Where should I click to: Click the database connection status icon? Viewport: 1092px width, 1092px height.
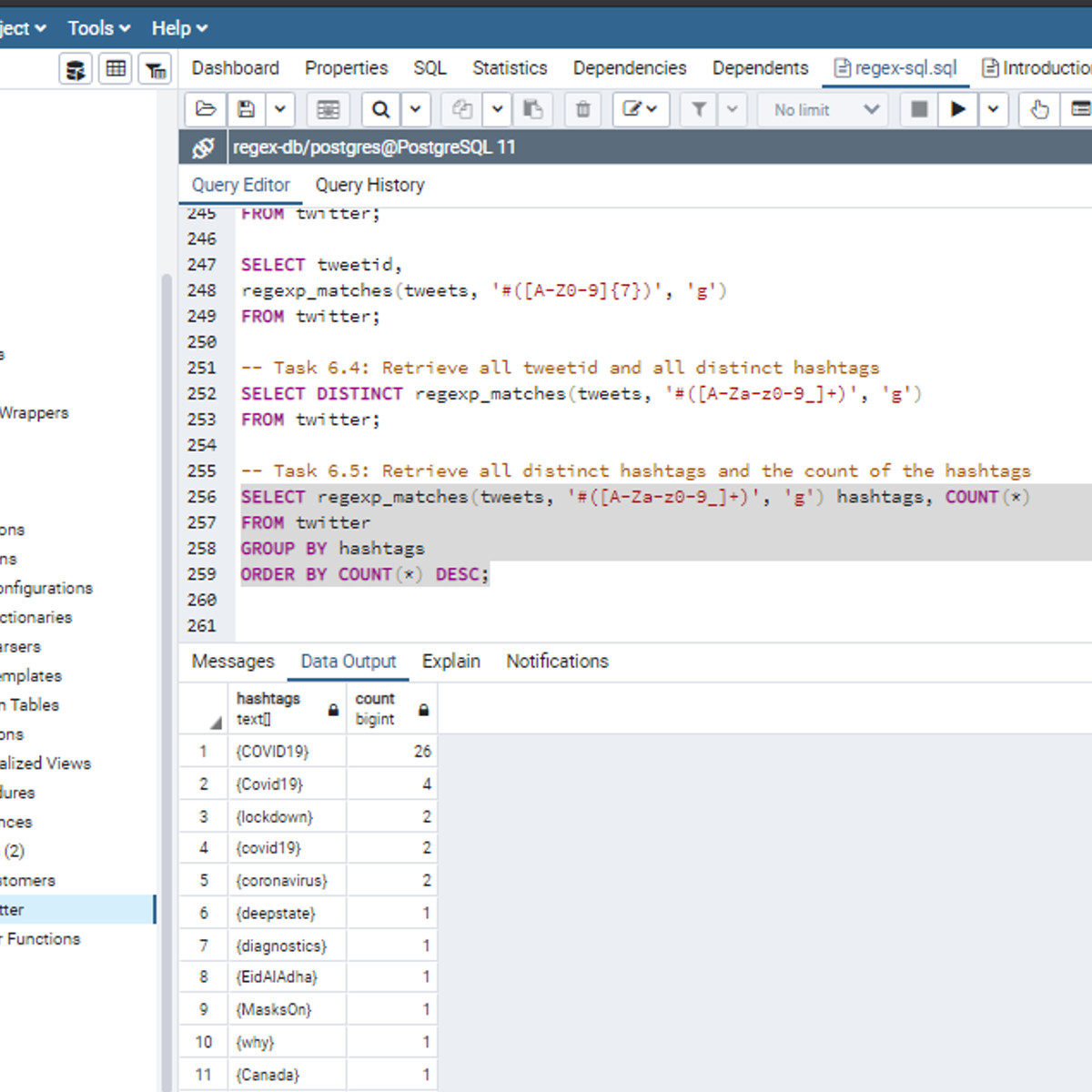[x=203, y=147]
